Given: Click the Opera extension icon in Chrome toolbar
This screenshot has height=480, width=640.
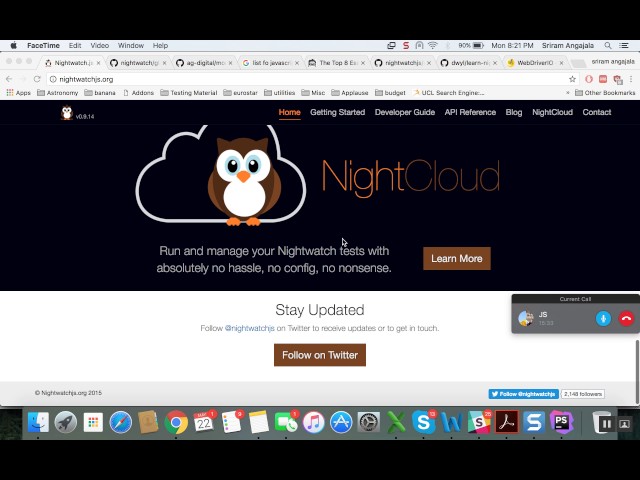Looking at the screenshot, I should [x=589, y=79].
